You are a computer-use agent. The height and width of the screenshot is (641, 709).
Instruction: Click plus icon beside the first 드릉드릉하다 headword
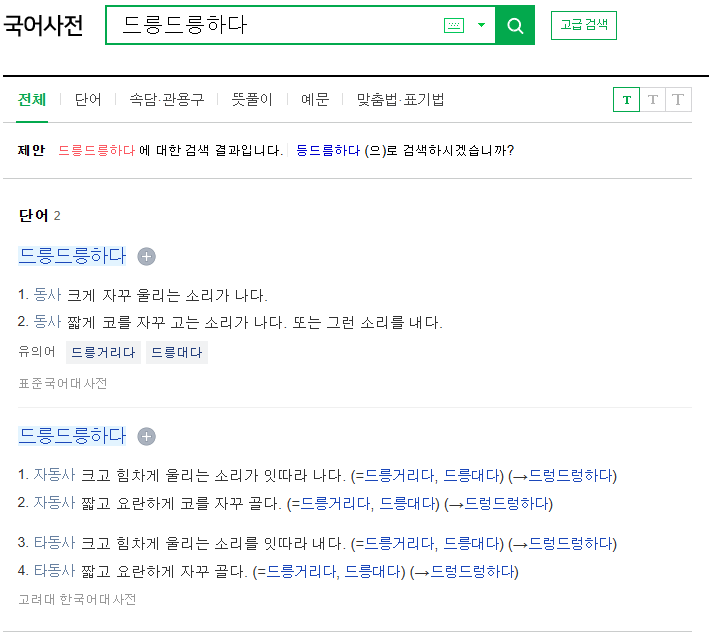(x=147, y=257)
